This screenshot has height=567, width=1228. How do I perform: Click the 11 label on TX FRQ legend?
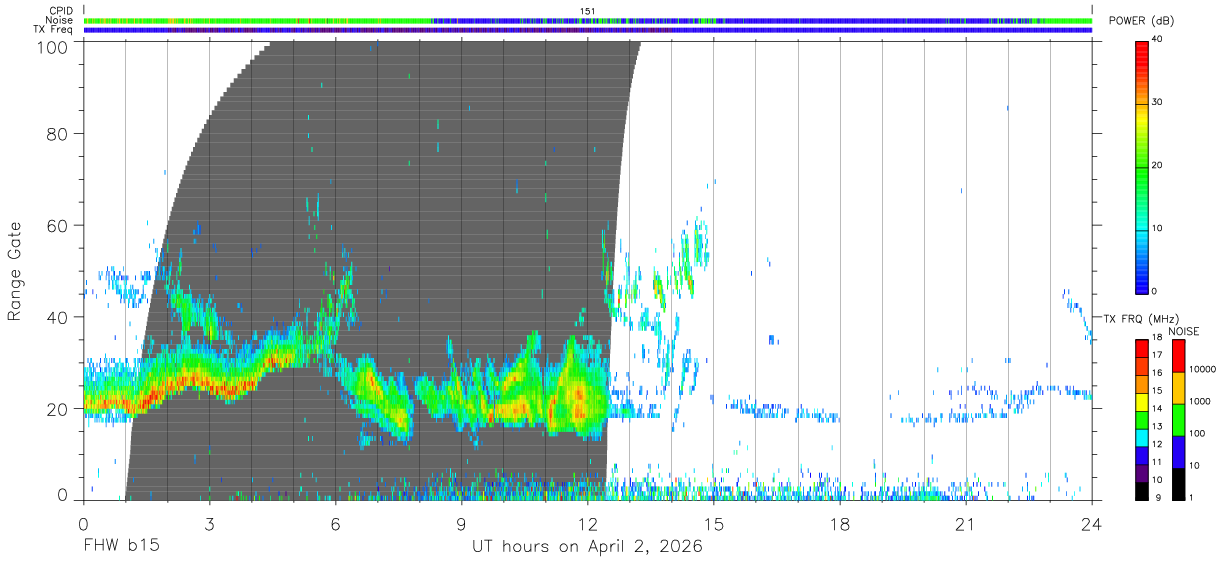coord(1158,462)
